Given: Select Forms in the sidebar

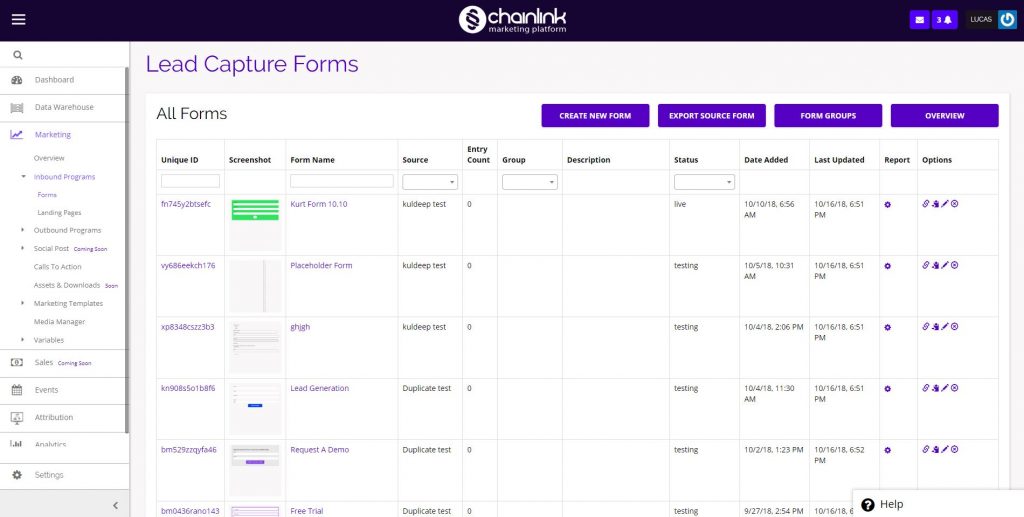Looking at the screenshot, I should pos(47,195).
